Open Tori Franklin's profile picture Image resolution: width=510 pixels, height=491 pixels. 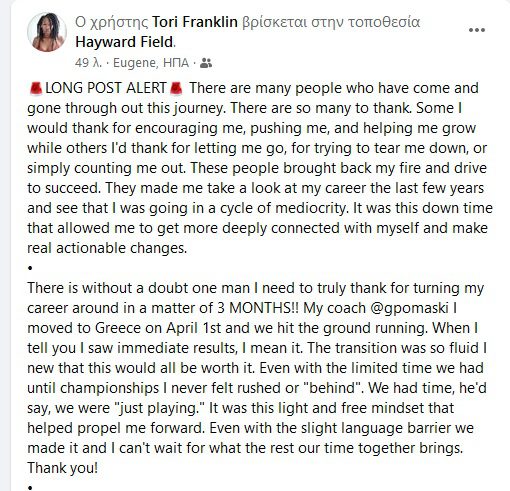47,32
